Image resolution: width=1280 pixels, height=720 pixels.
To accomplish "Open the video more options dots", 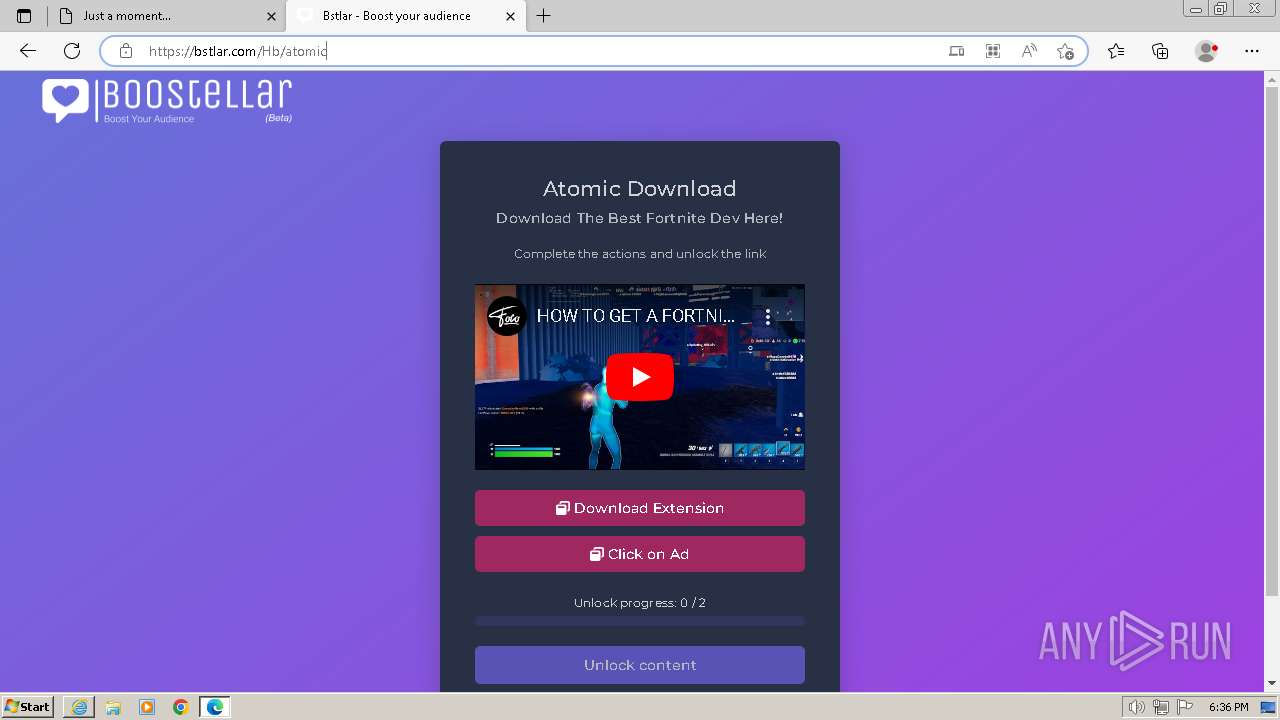I will (x=768, y=316).
